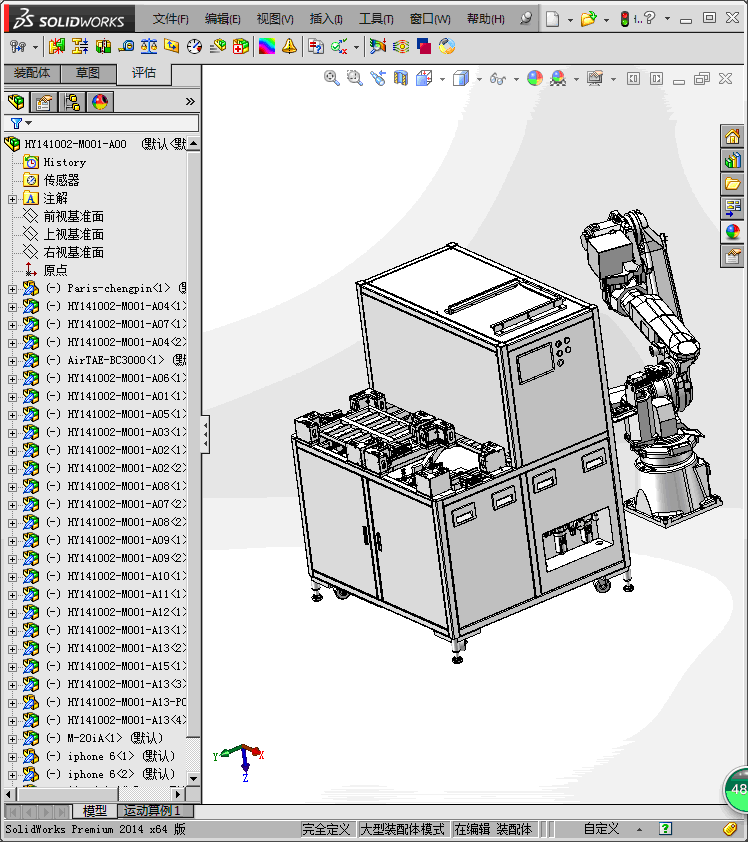Click the traffic light Rebuild icon
The width and height of the screenshot is (748, 842).
tap(626, 19)
